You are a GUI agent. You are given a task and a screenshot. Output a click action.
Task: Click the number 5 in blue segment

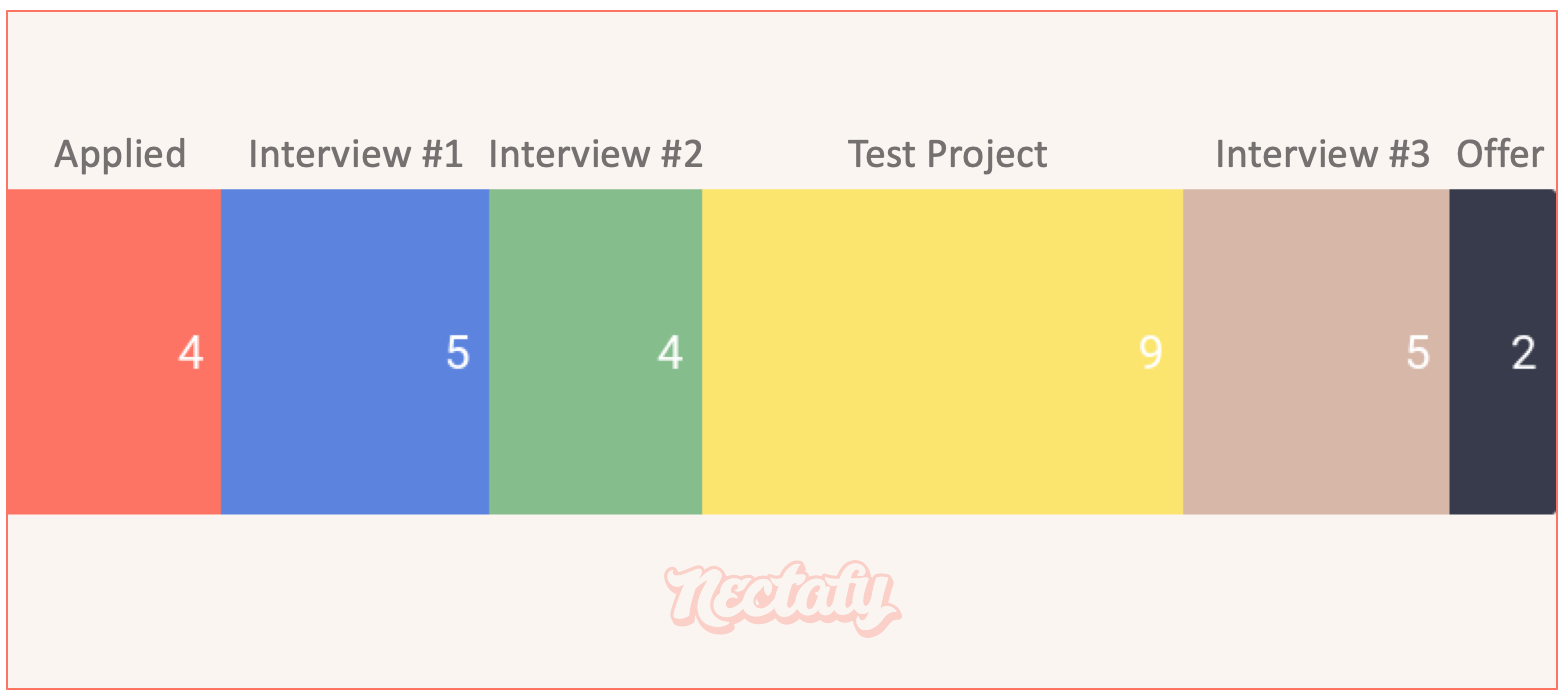[x=458, y=353]
